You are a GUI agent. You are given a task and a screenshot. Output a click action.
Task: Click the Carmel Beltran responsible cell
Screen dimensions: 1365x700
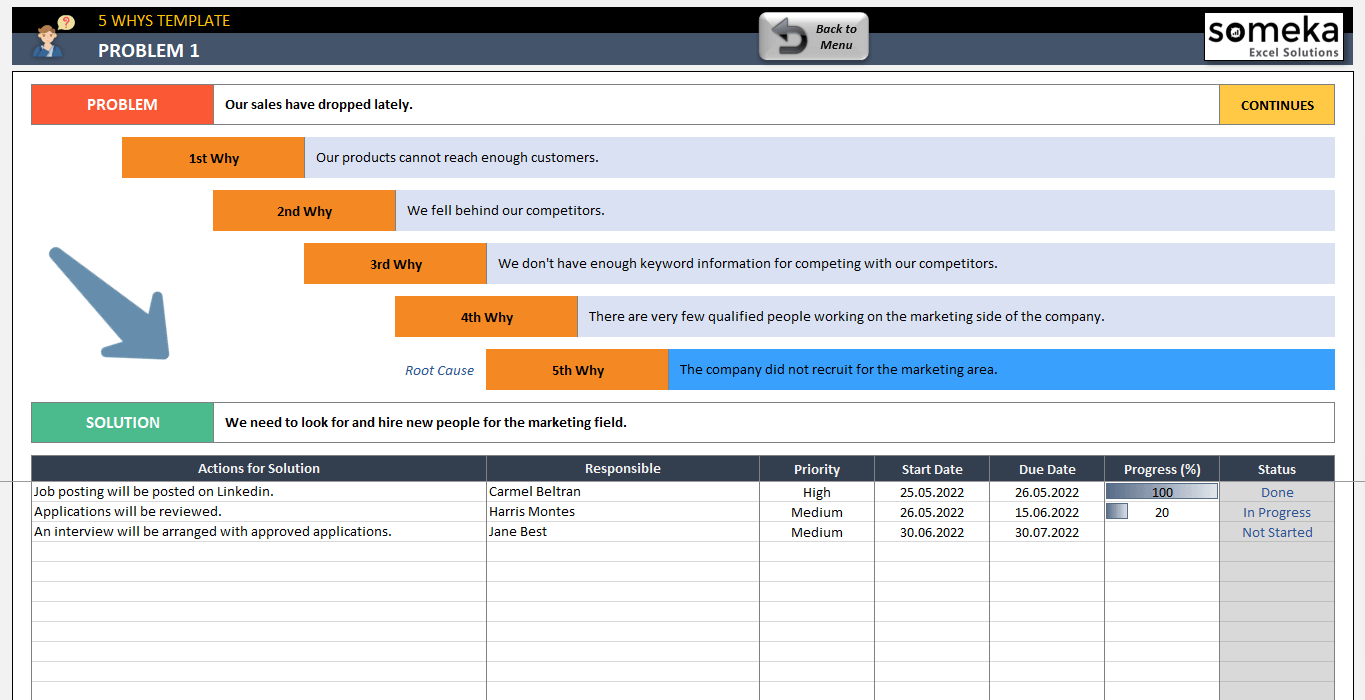[622, 492]
